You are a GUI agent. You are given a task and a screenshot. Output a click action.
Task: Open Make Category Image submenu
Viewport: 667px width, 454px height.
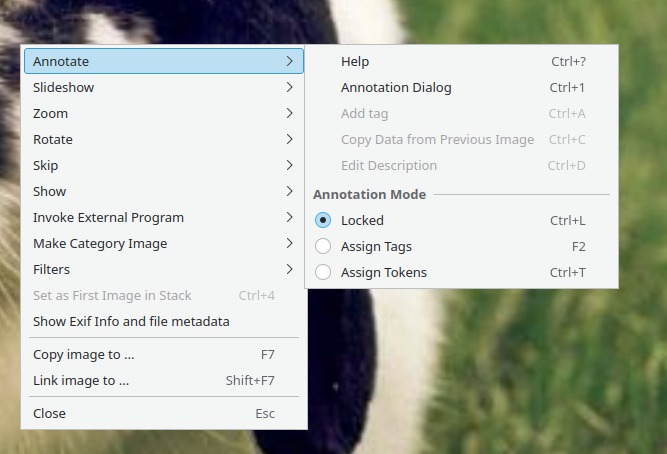(164, 243)
